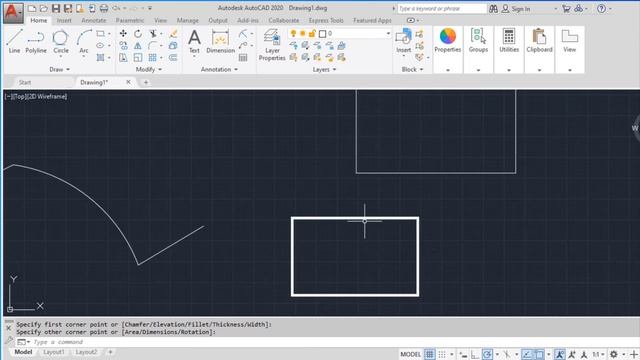Toggle polar tracking in status bar
The width and height of the screenshot is (640, 360).
point(487,354)
